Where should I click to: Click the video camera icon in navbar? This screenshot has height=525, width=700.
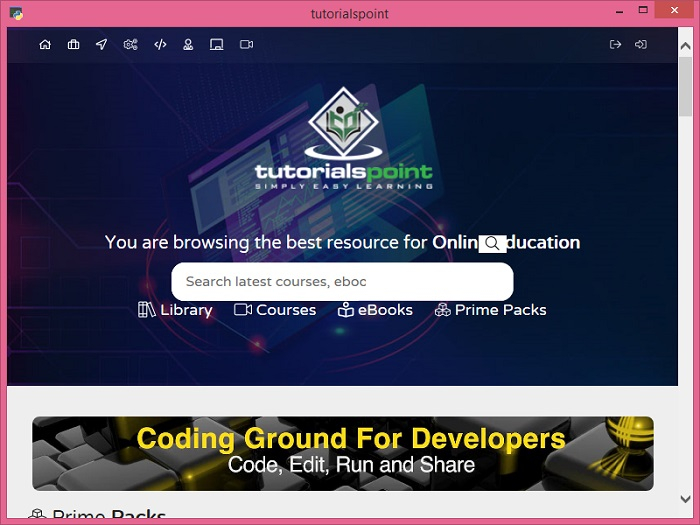(246, 44)
